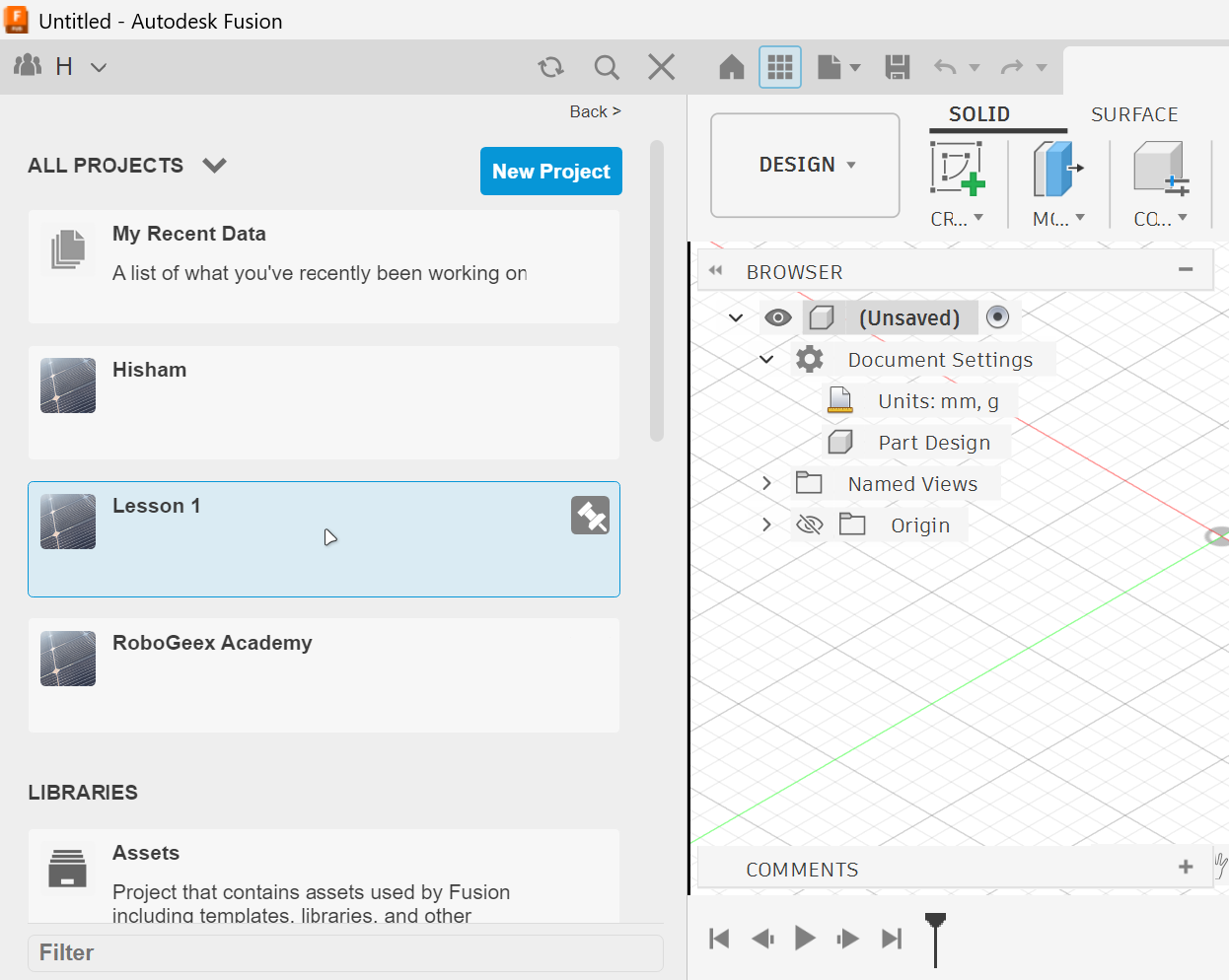Expand the Named Views folder

[766, 483]
